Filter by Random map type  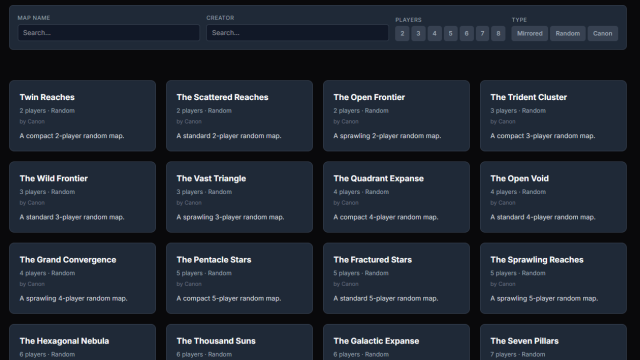pos(568,33)
